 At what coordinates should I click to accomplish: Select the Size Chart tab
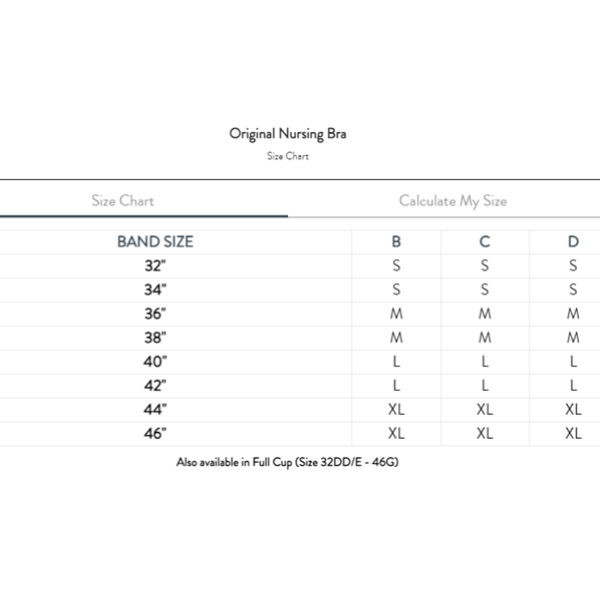coord(123,200)
